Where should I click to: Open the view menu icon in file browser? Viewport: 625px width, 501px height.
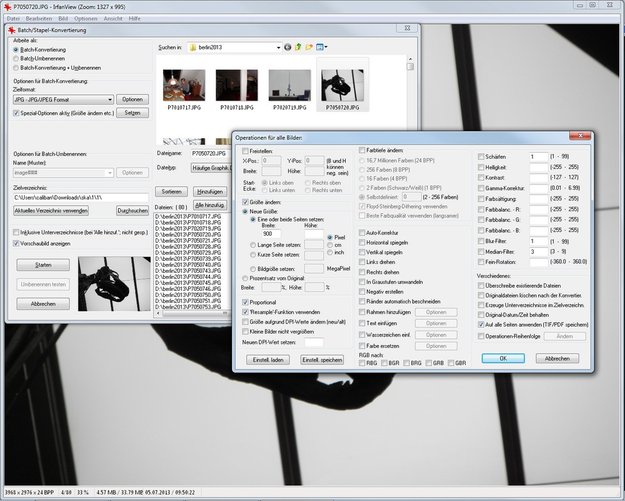point(321,47)
